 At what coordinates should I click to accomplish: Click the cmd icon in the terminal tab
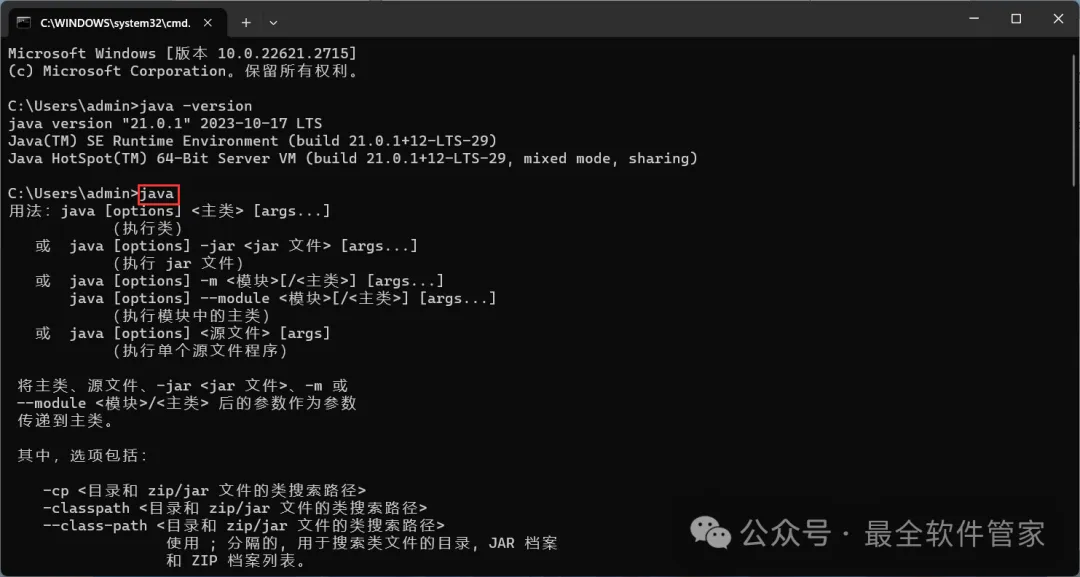(x=24, y=22)
